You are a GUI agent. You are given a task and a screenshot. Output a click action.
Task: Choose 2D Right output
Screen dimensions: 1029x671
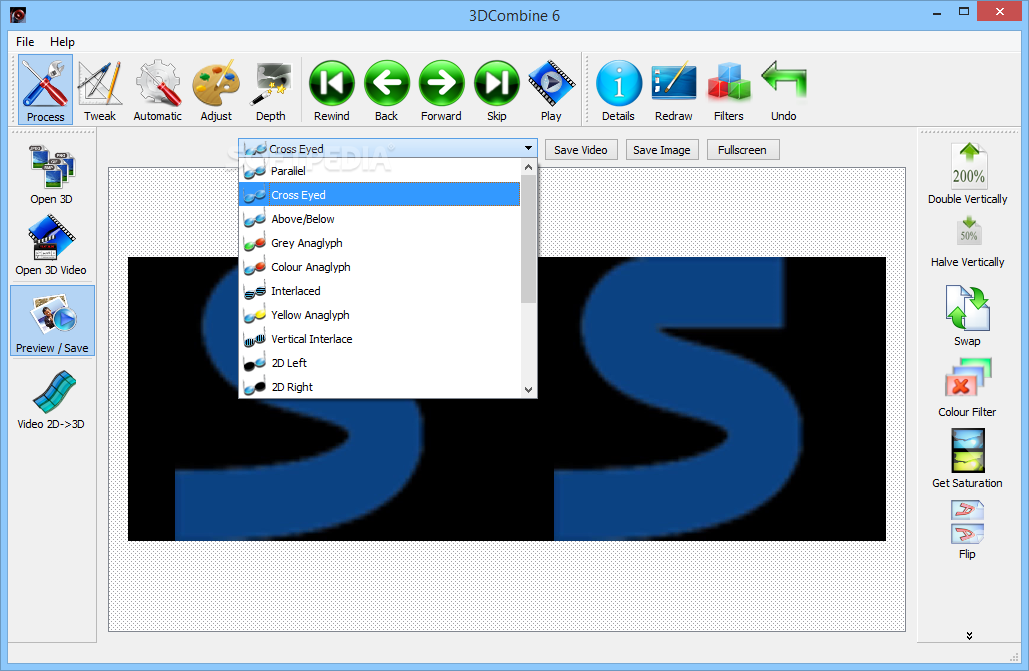pyautogui.click(x=380, y=387)
